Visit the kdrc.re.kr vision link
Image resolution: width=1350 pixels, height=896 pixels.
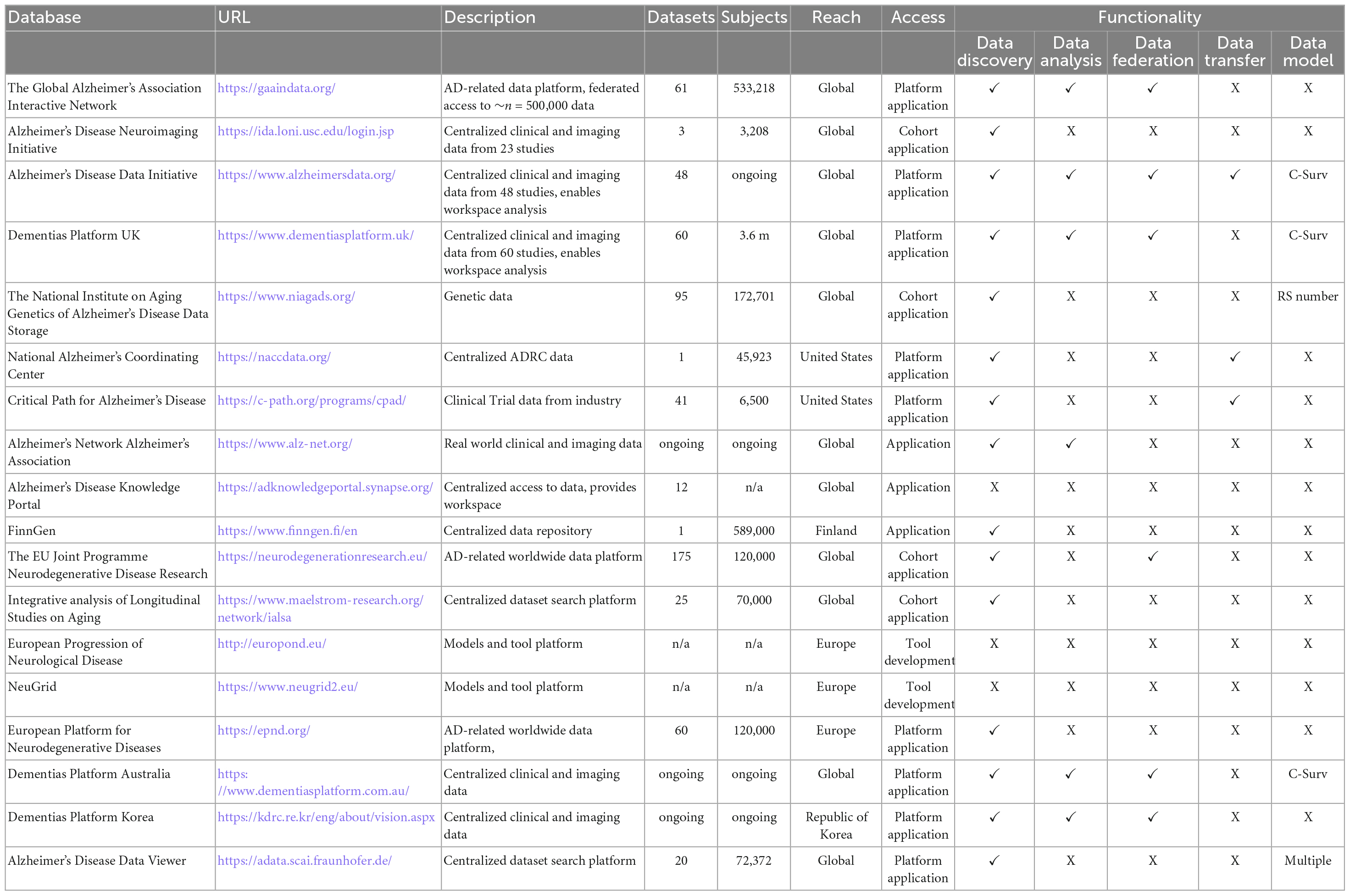tap(326, 817)
